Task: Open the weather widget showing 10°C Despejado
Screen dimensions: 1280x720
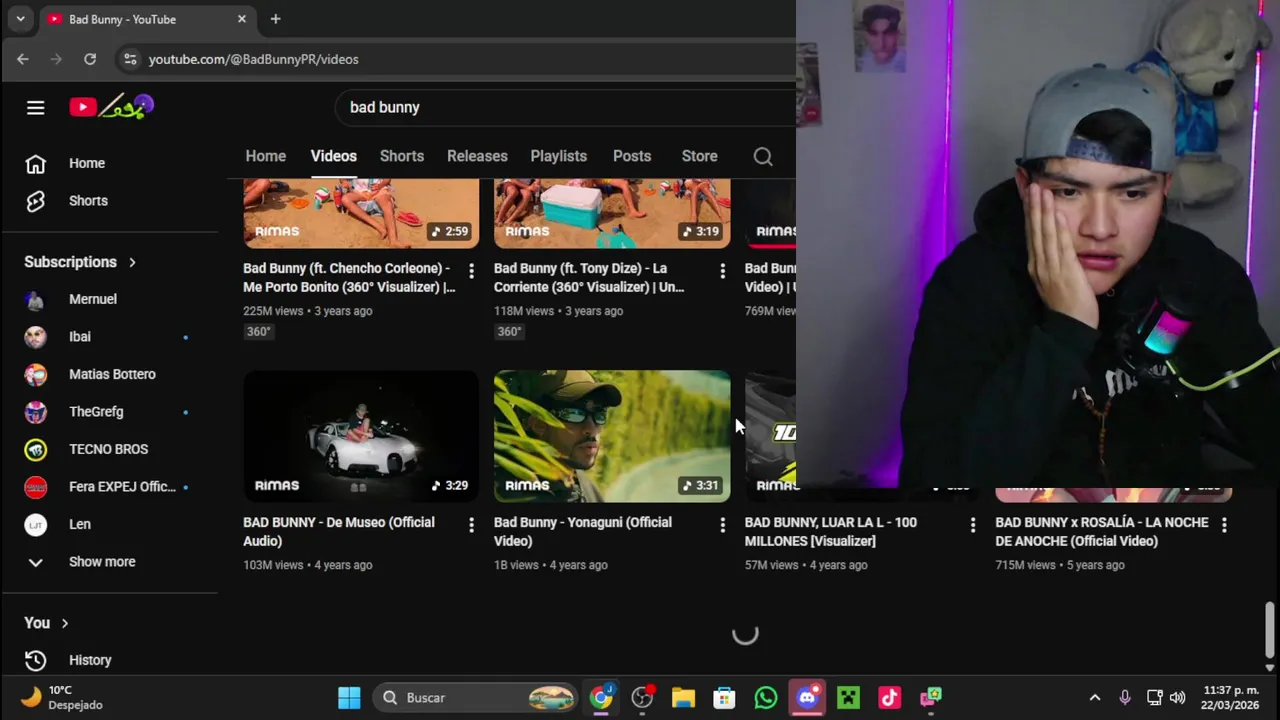Action: coord(62,697)
